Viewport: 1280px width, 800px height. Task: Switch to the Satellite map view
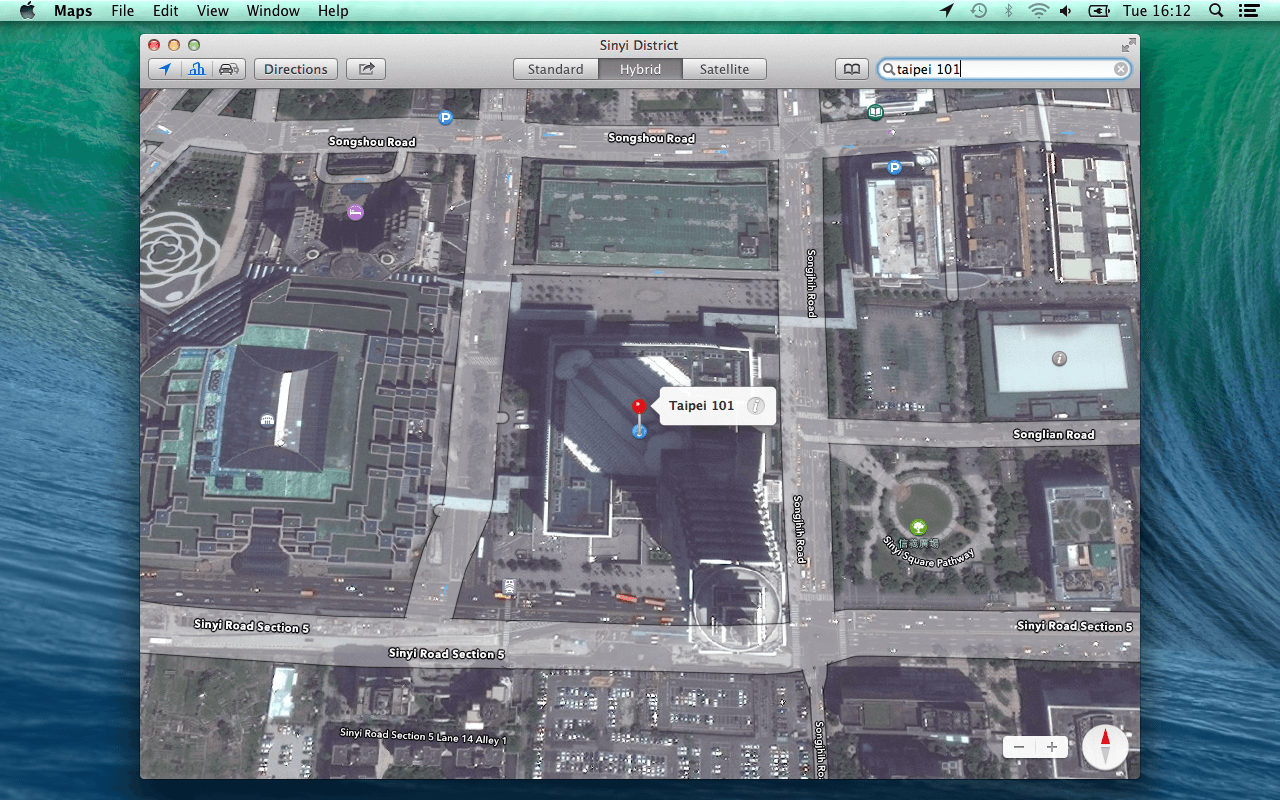coord(724,69)
